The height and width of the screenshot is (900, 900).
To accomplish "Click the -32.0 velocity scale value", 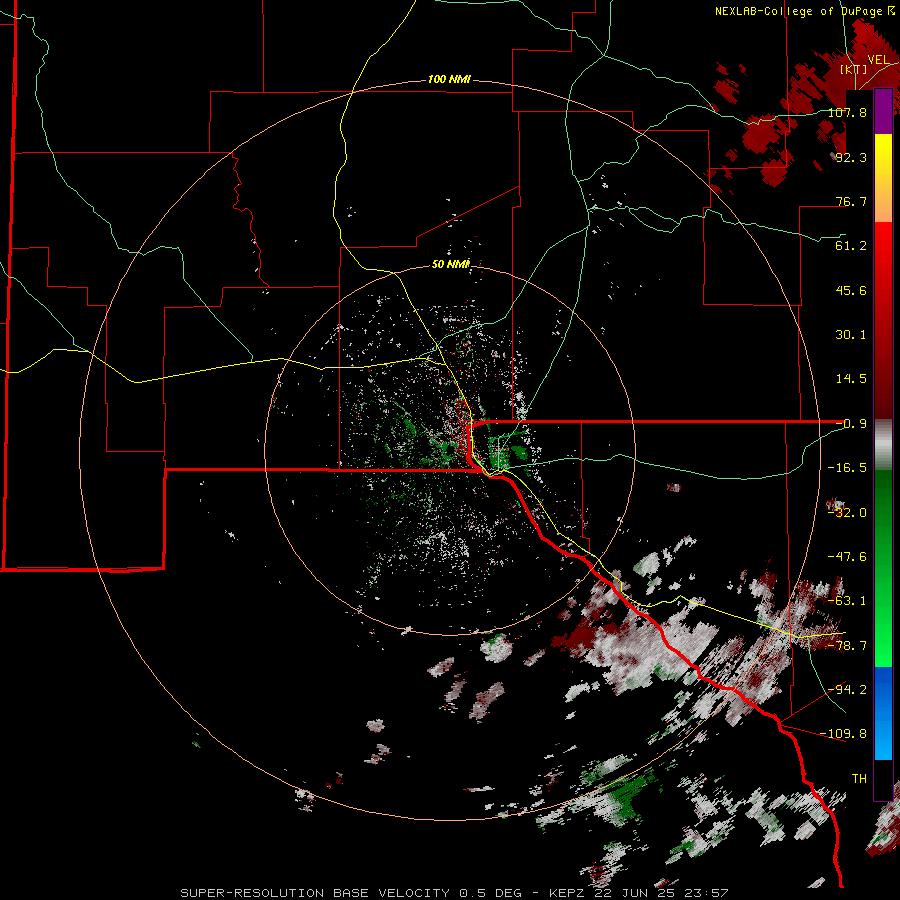I will click(x=848, y=513).
